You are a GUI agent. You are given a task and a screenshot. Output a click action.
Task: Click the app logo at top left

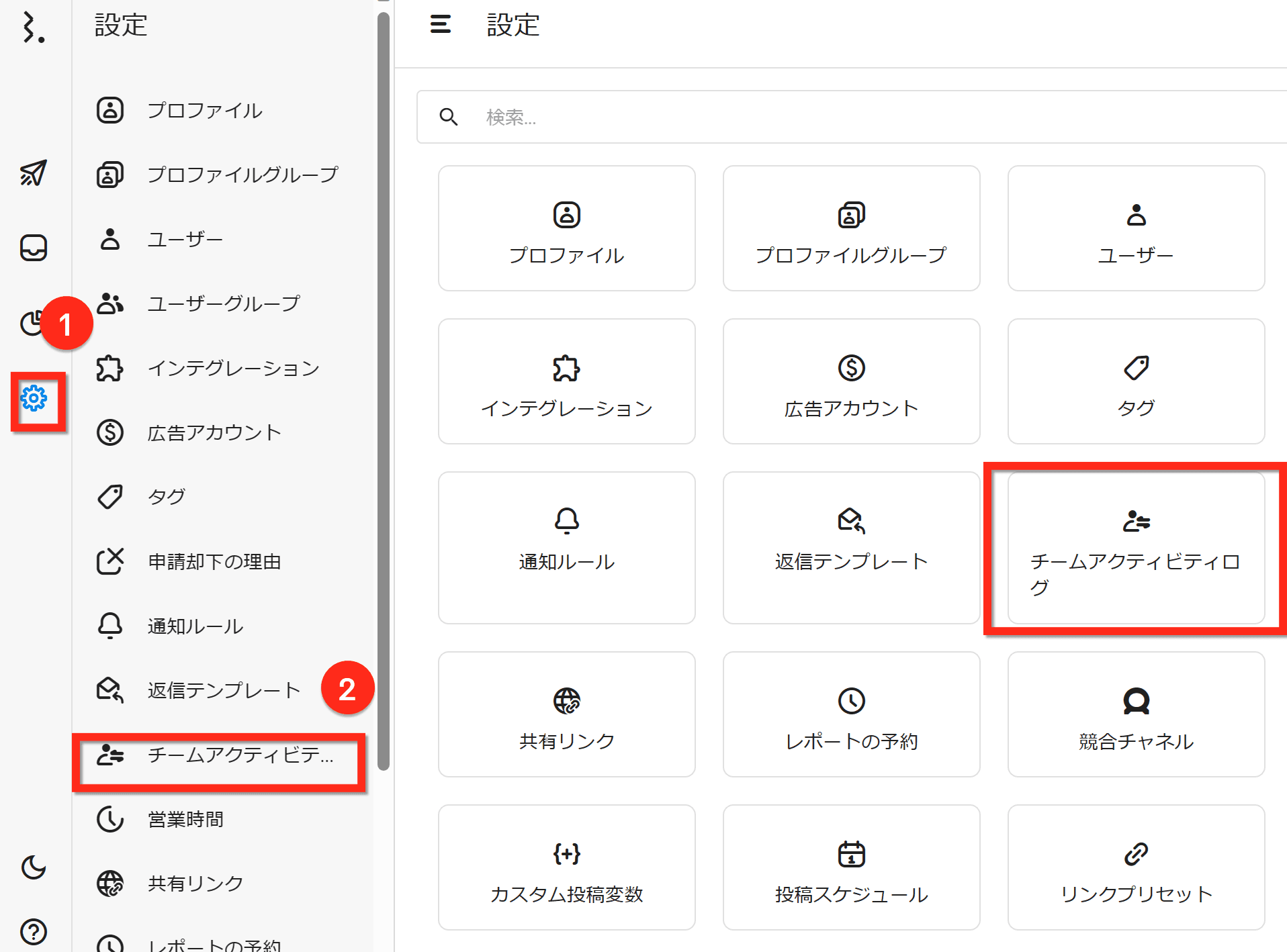pos(34,28)
